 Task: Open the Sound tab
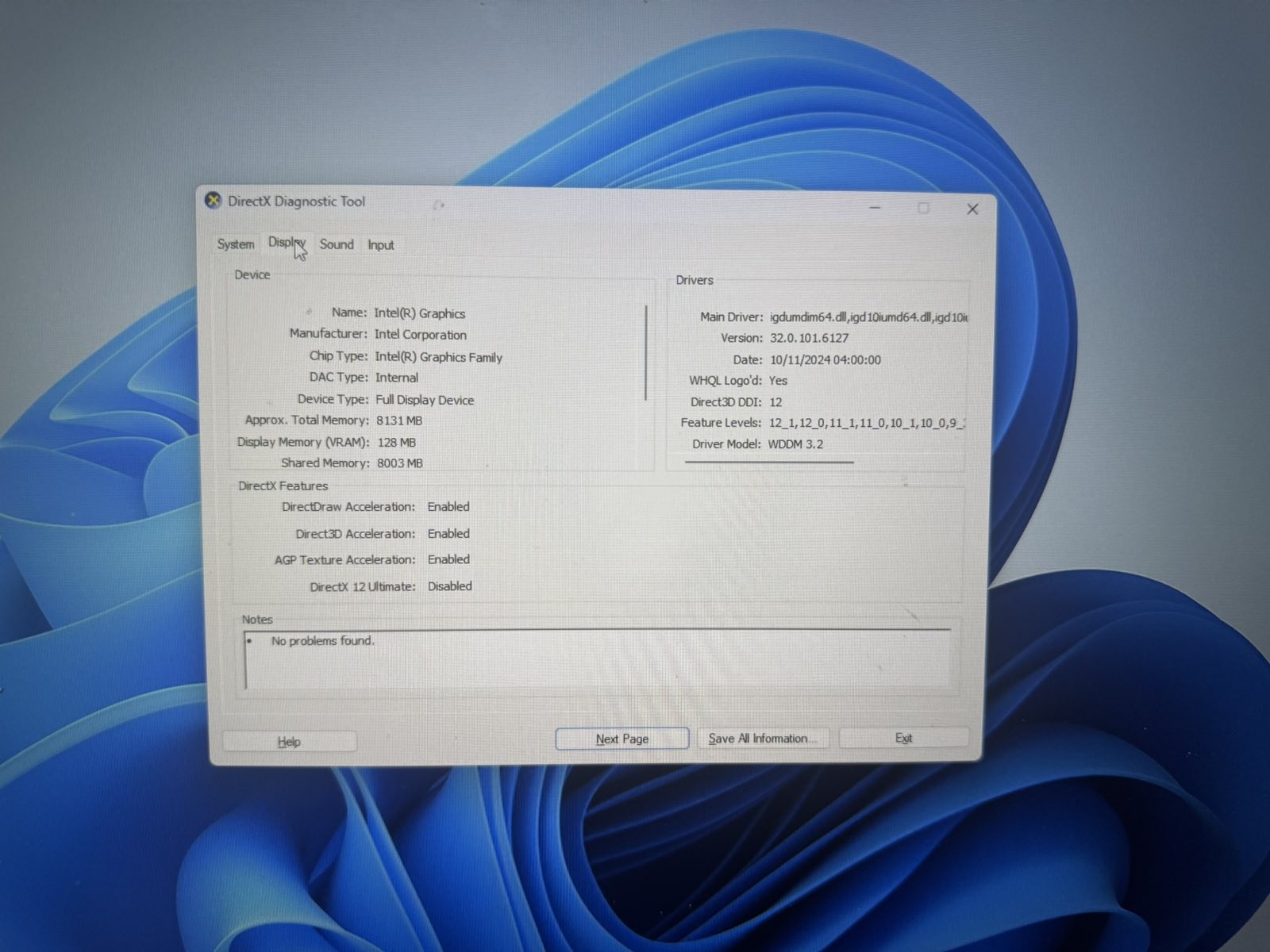click(337, 244)
